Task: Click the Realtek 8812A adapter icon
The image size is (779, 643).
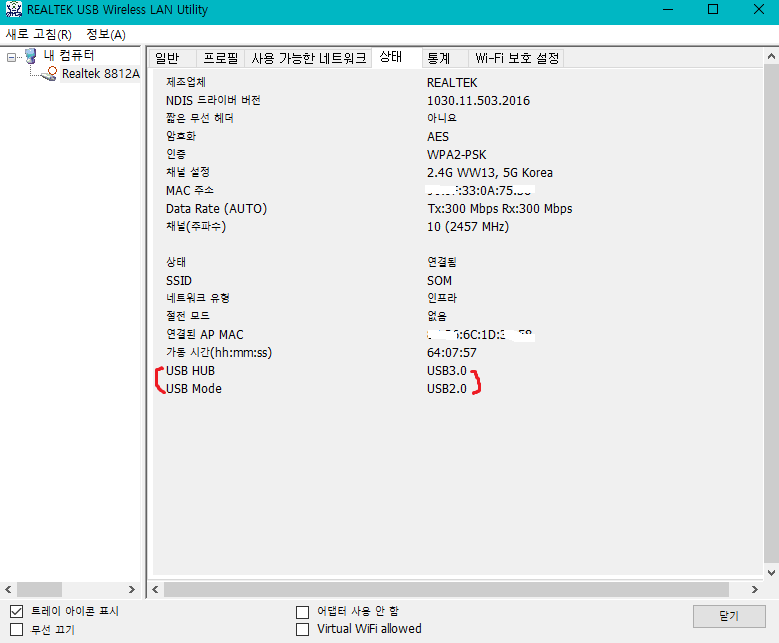Action: (49, 74)
